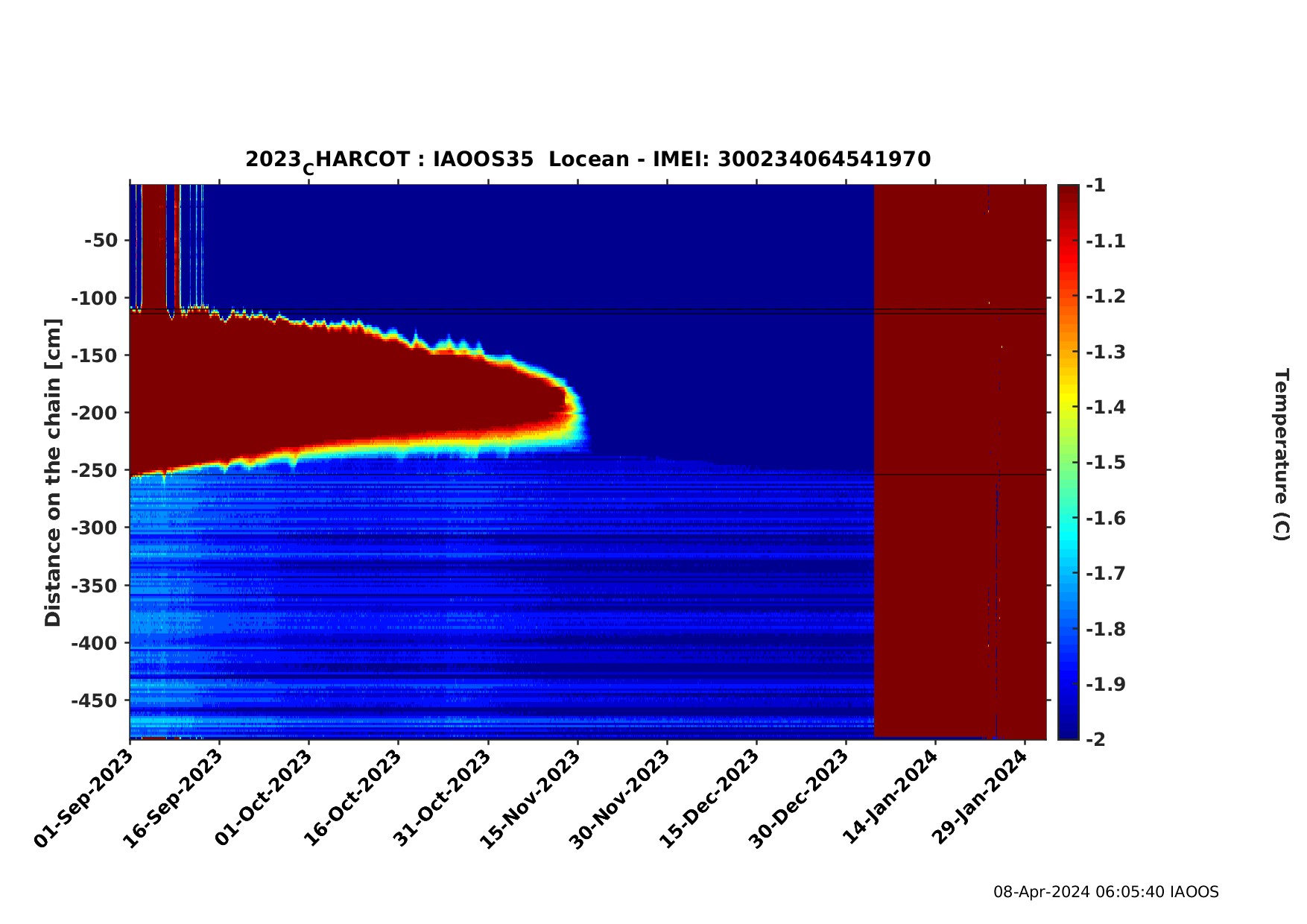The height and width of the screenshot is (924, 1307).
Task: Click the -250 y-axis tick label
Action: pyautogui.click(x=95, y=470)
